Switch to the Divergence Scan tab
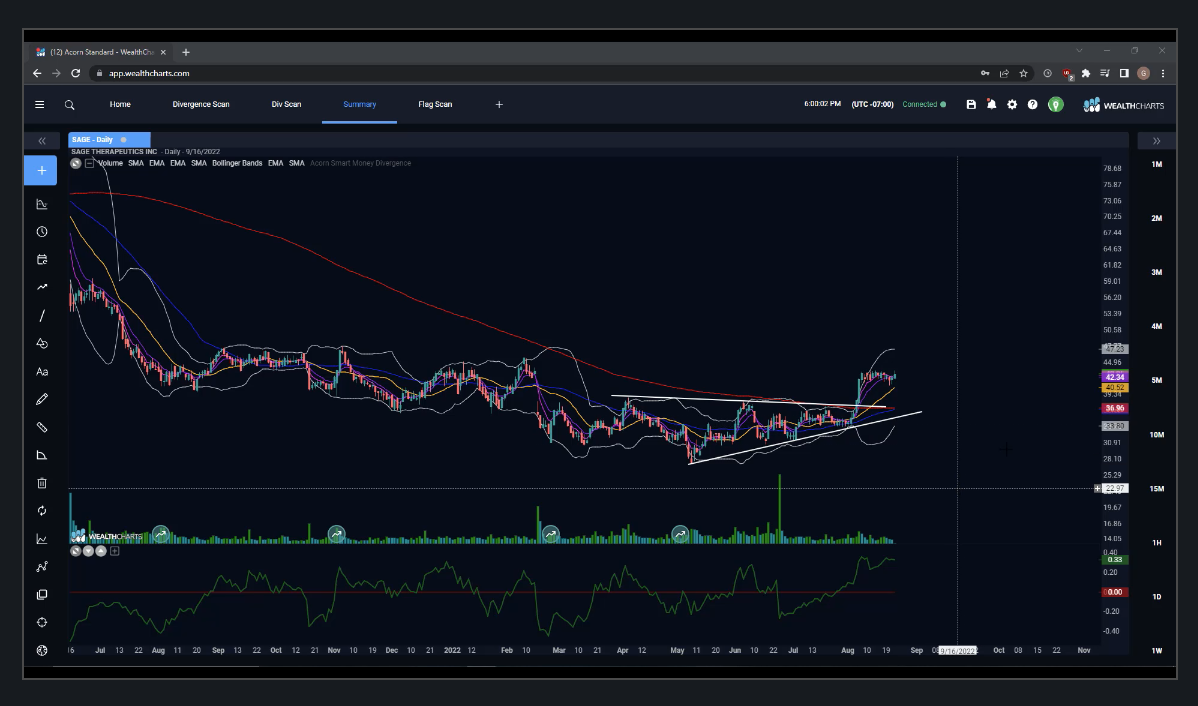Screen dimensions: 1198x706 201,105
